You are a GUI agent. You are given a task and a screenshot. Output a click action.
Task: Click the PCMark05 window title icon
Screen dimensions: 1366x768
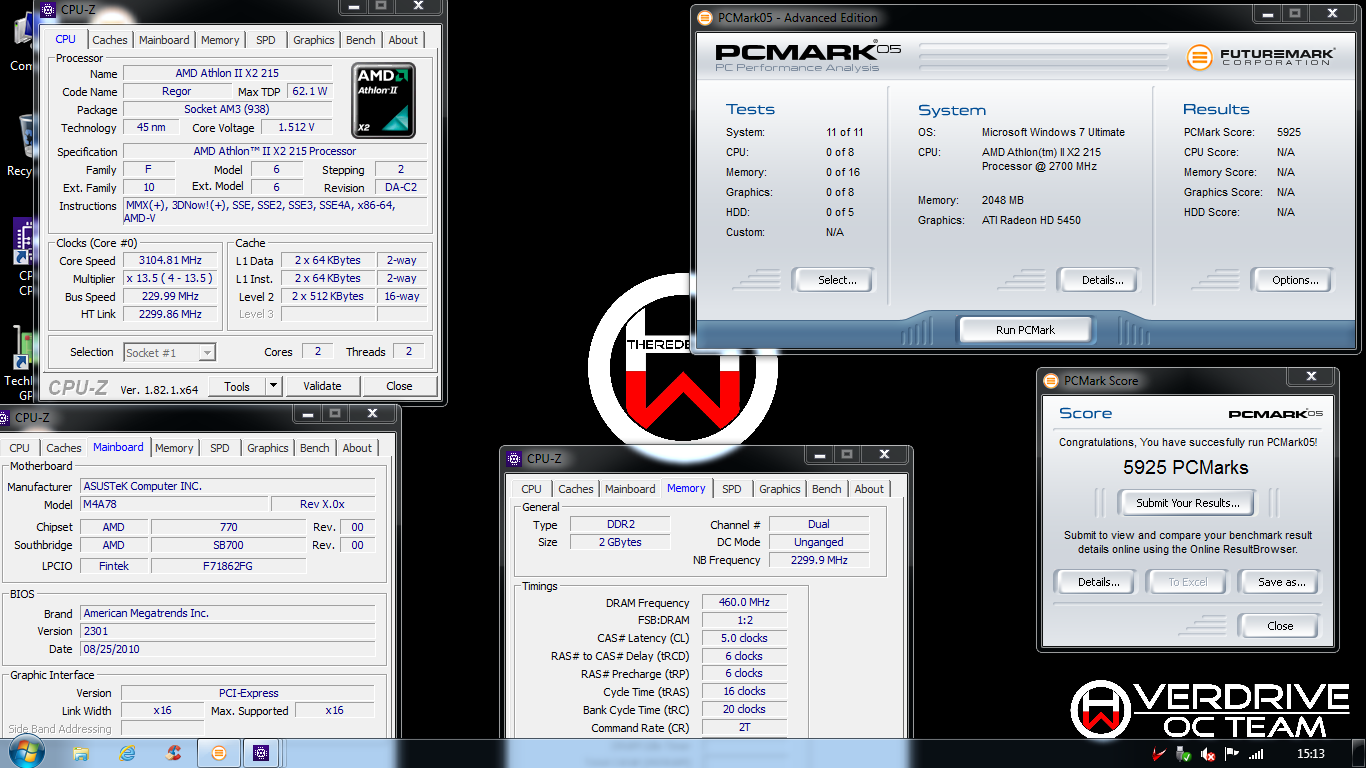[x=705, y=17]
